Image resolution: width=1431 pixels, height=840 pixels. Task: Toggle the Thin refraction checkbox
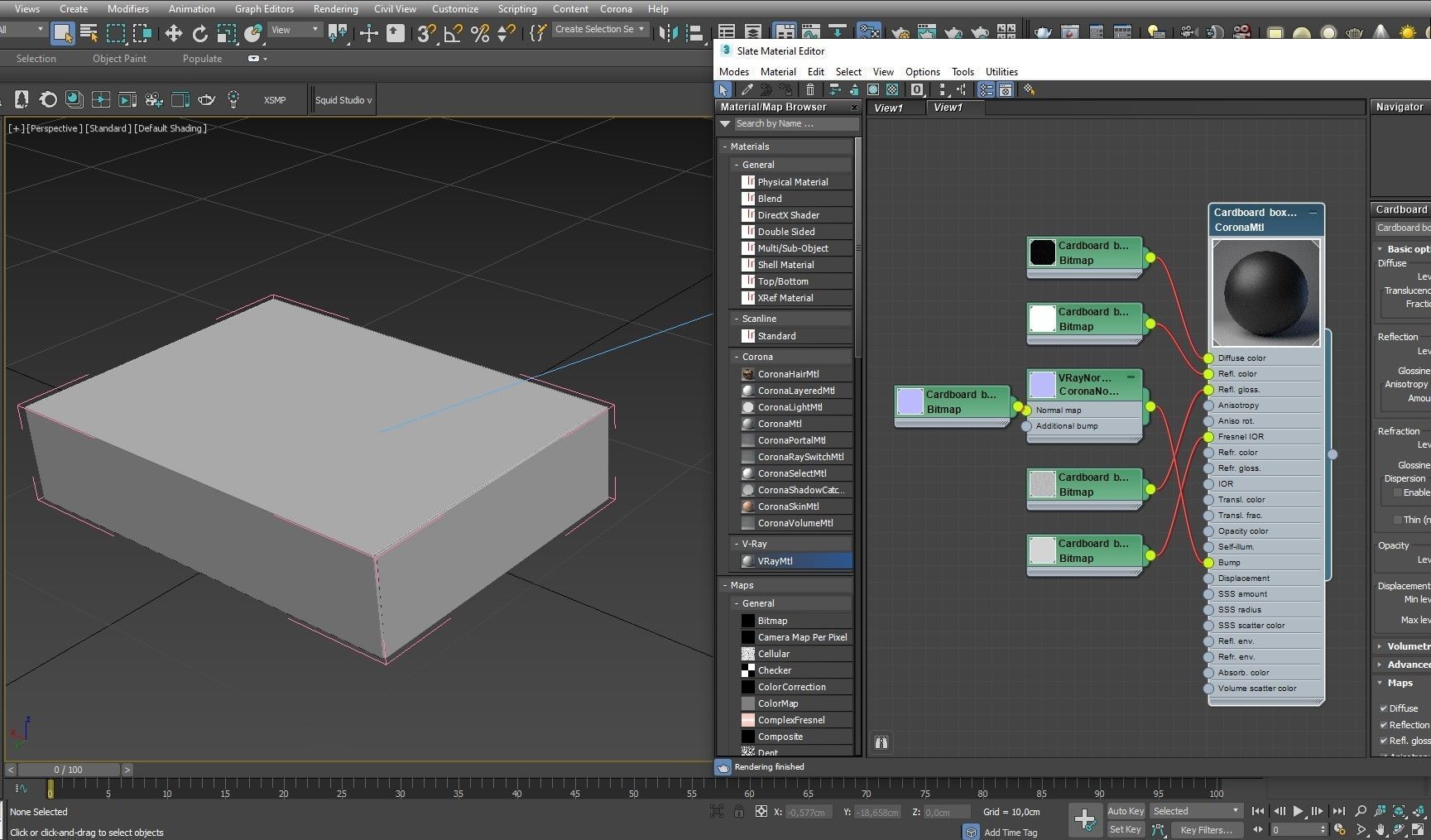pos(1398,520)
